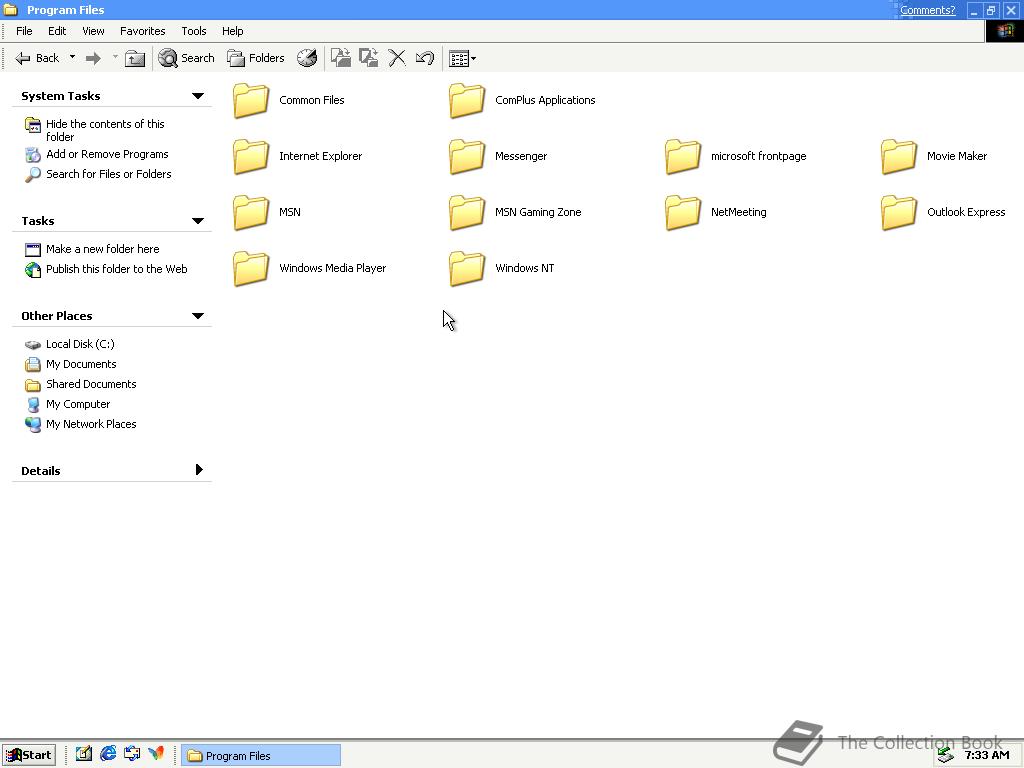Select the ComPlus Applications folder
This screenshot has height=768, width=1024.
[x=522, y=101]
